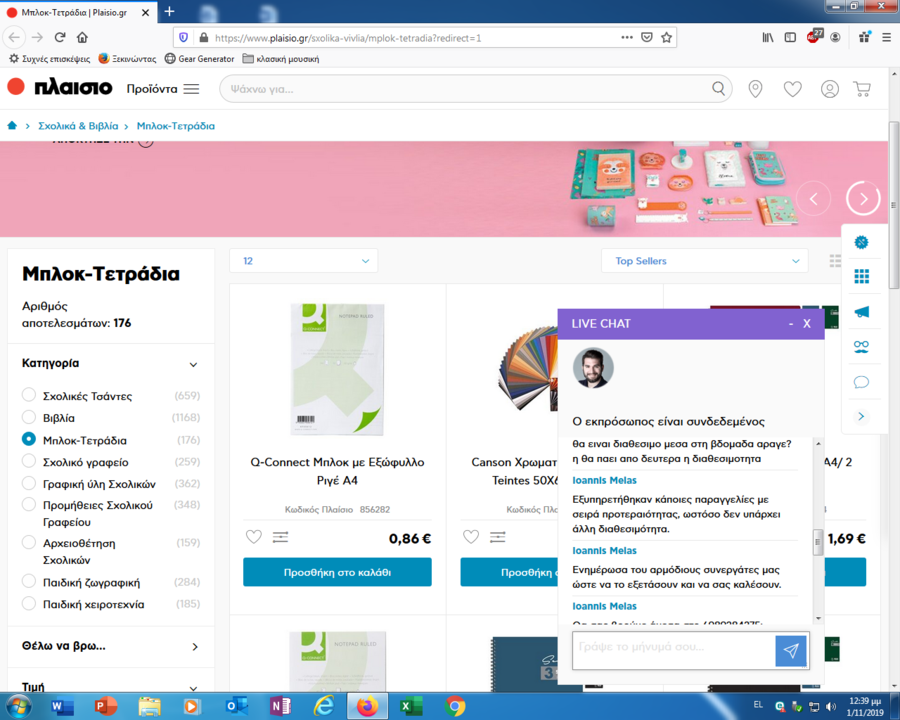Viewport: 900px width, 720px height.
Task: Click the search magnifier icon
Action: coord(718,88)
